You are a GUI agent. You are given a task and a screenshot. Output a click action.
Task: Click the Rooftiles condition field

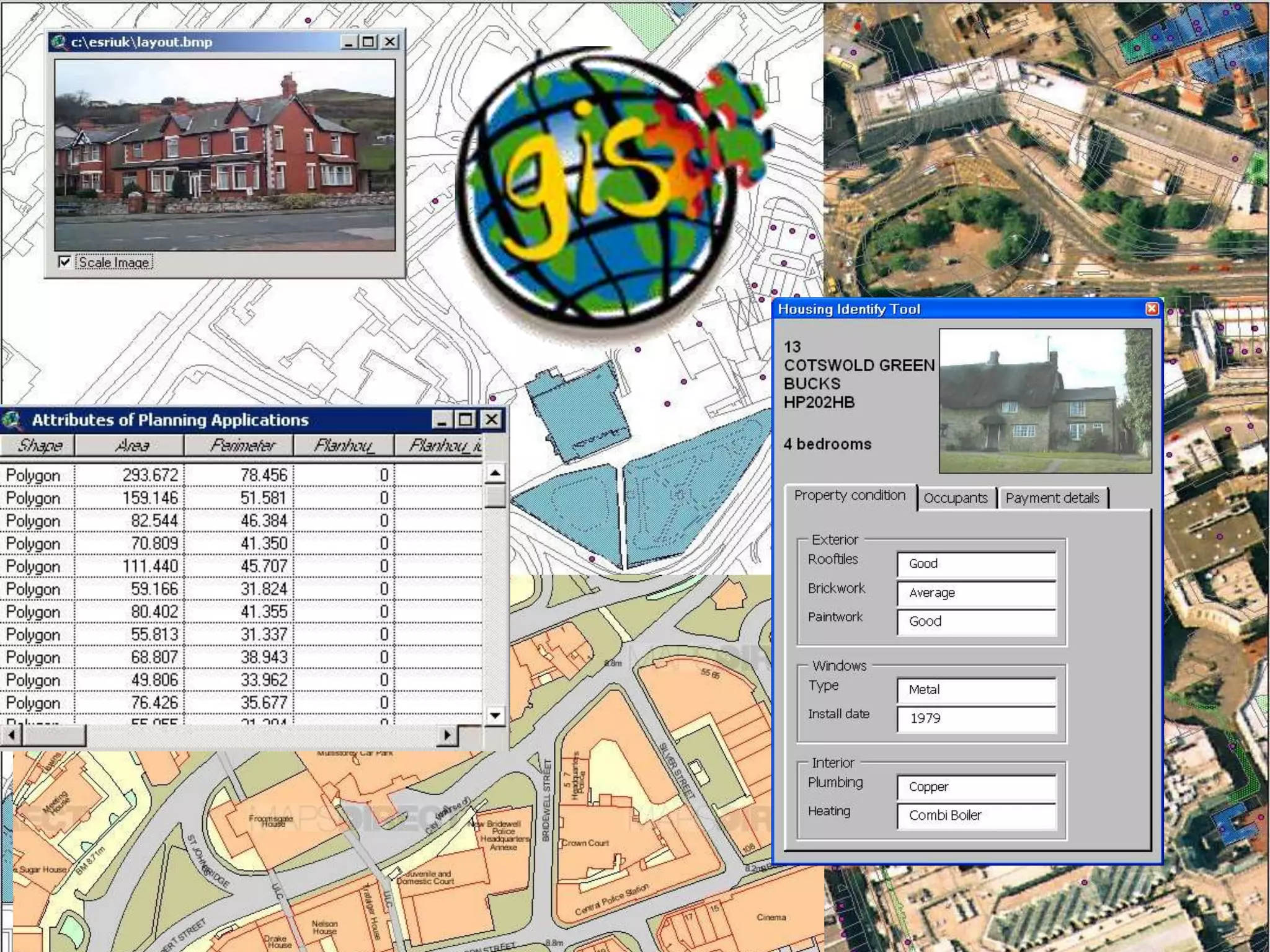point(976,563)
